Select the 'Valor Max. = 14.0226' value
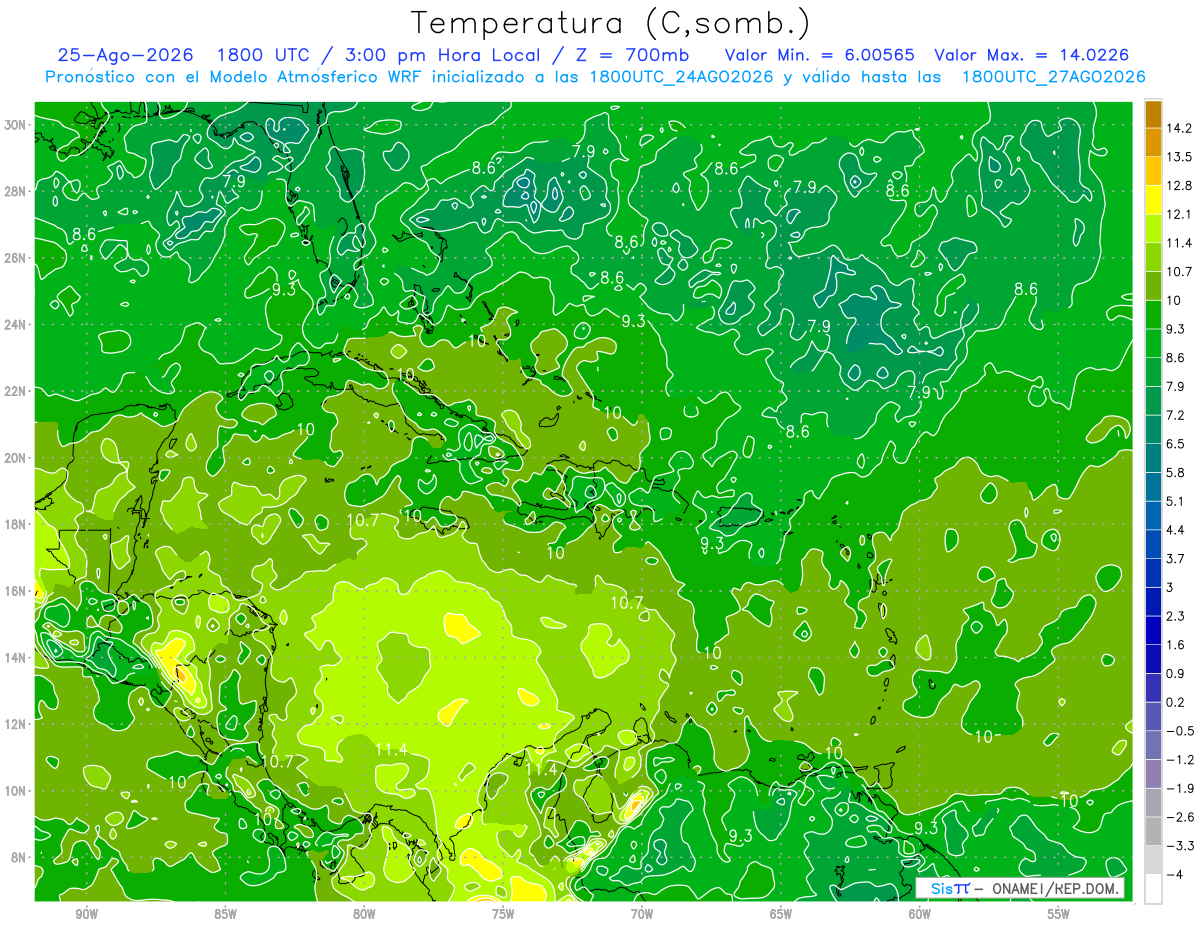The image size is (1200, 927). pyautogui.click(x=1033, y=55)
